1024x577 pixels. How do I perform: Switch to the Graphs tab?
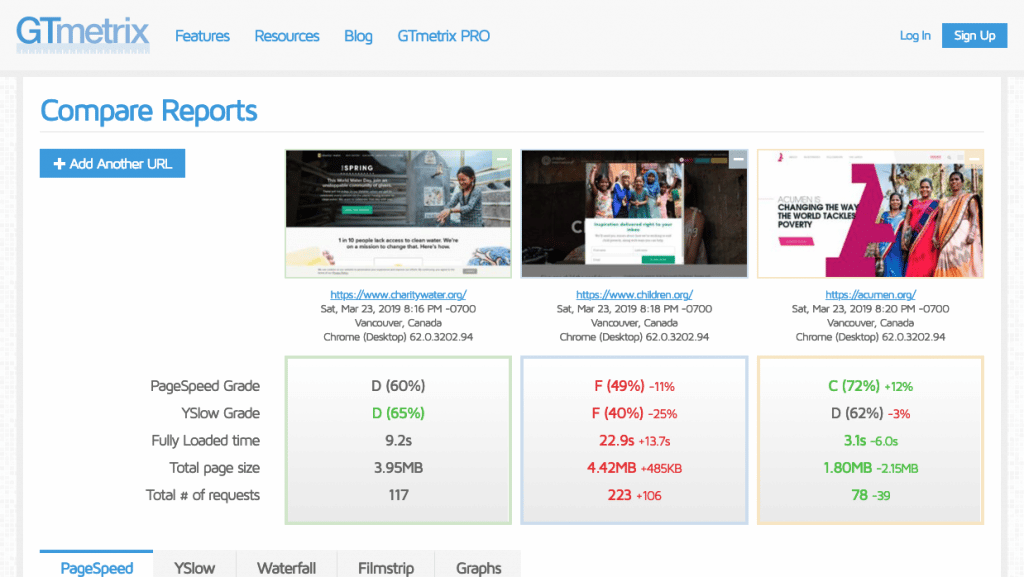click(479, 566)
